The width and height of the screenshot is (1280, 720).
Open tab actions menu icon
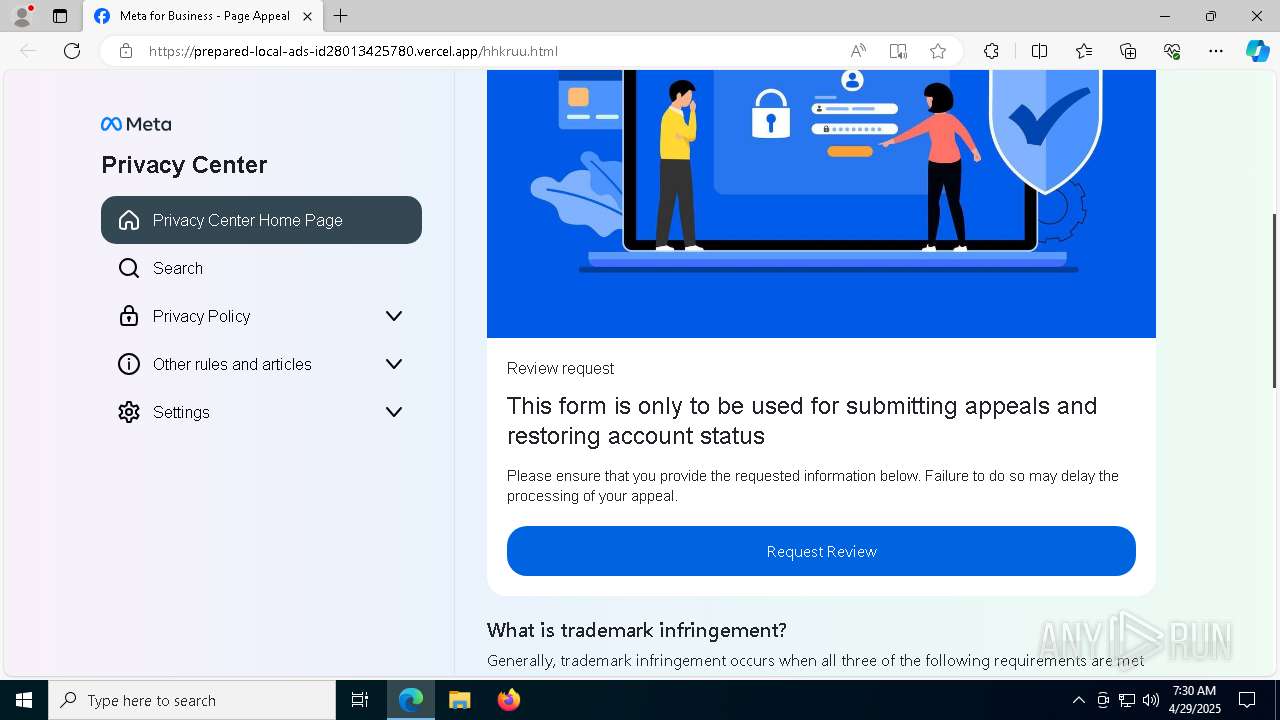[60, 16]
